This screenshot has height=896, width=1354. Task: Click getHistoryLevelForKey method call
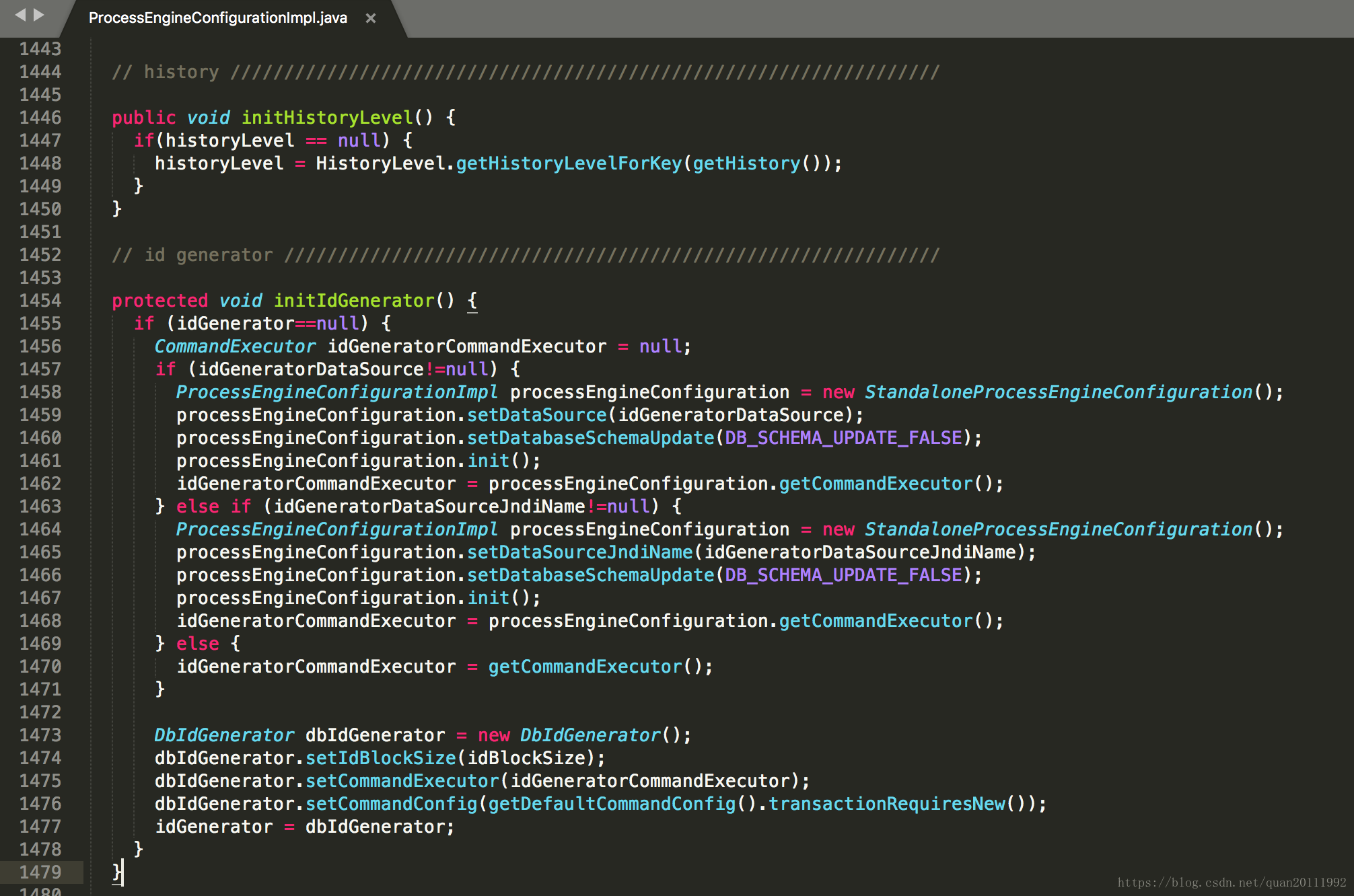pyautogui.click(x=569, y=163)
